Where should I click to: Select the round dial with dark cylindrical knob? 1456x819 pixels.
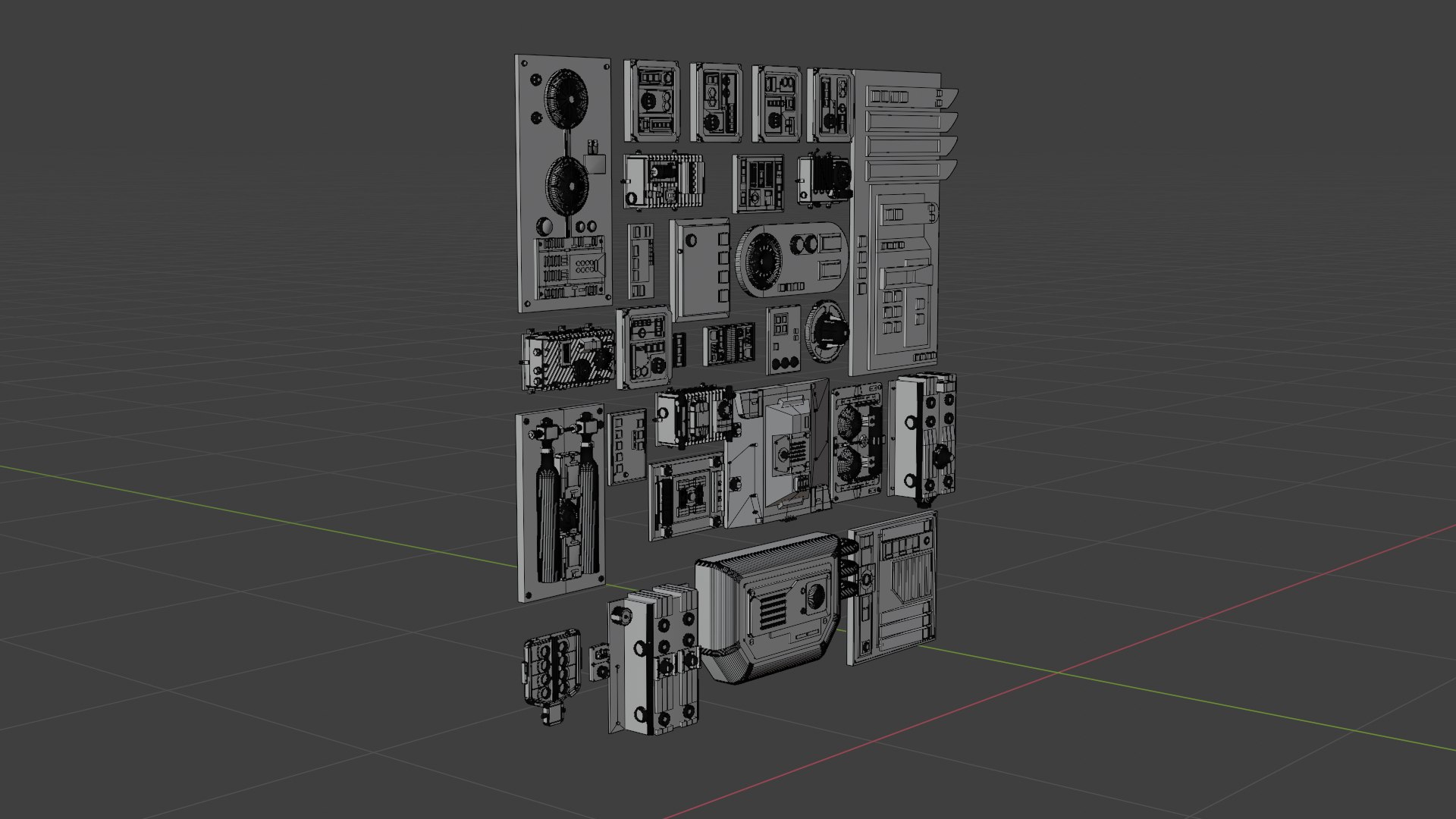pos(827,332)
